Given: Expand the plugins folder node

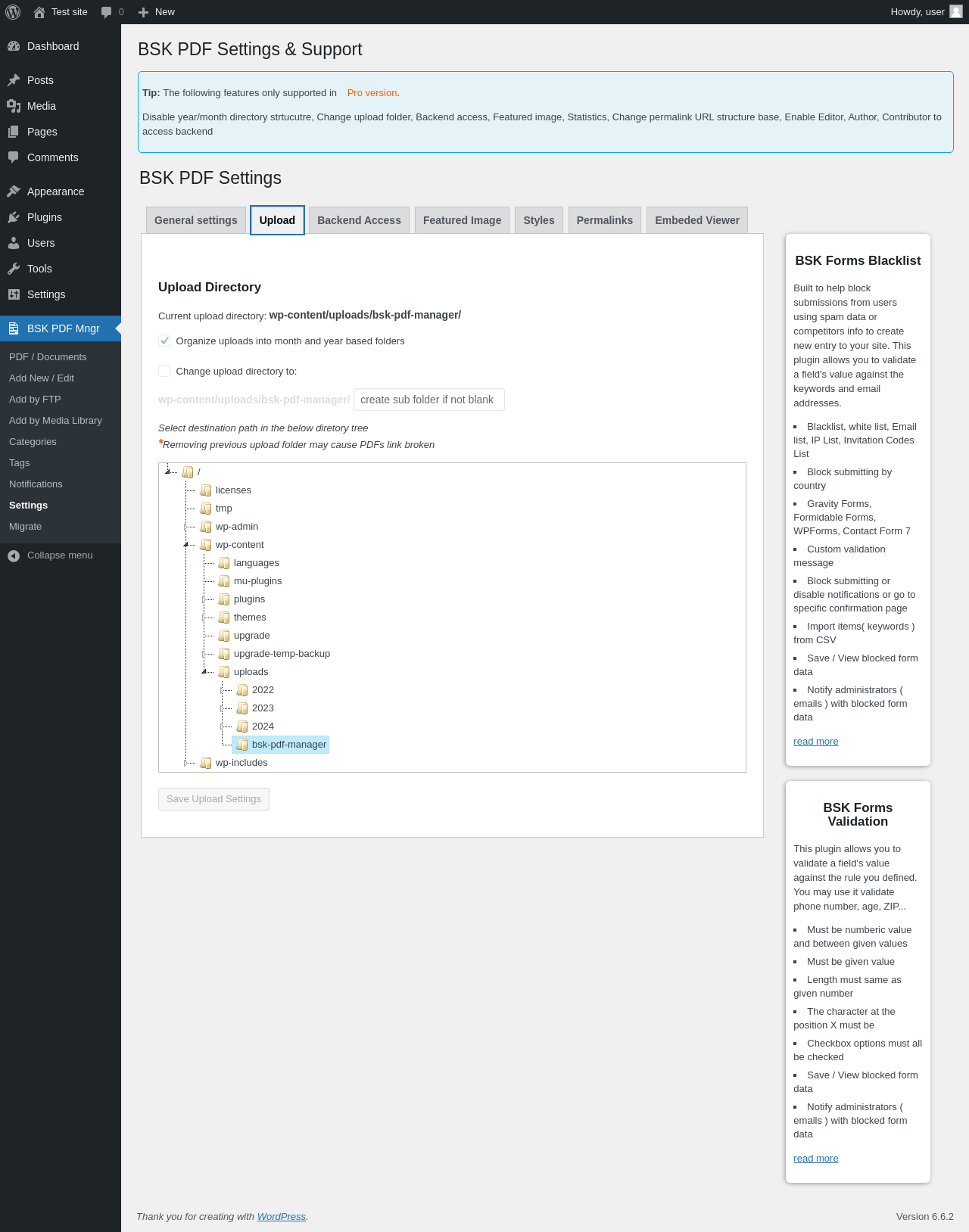Looking at the screenshot, I should (204, 599).
